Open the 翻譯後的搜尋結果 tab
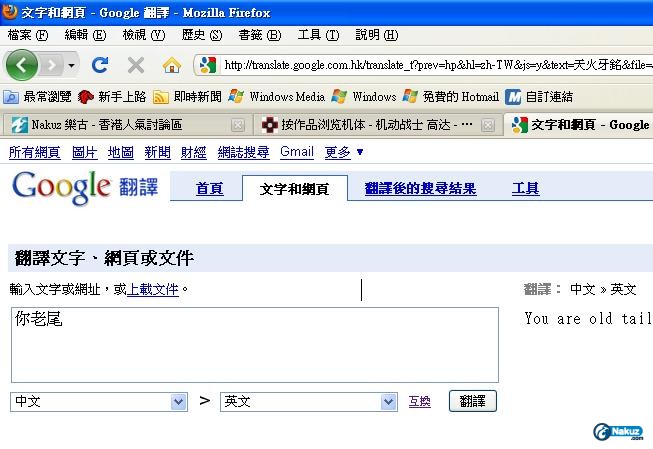The height and width of the screenshot is (449, 653). pyautogui.click(x=420, y=189)
